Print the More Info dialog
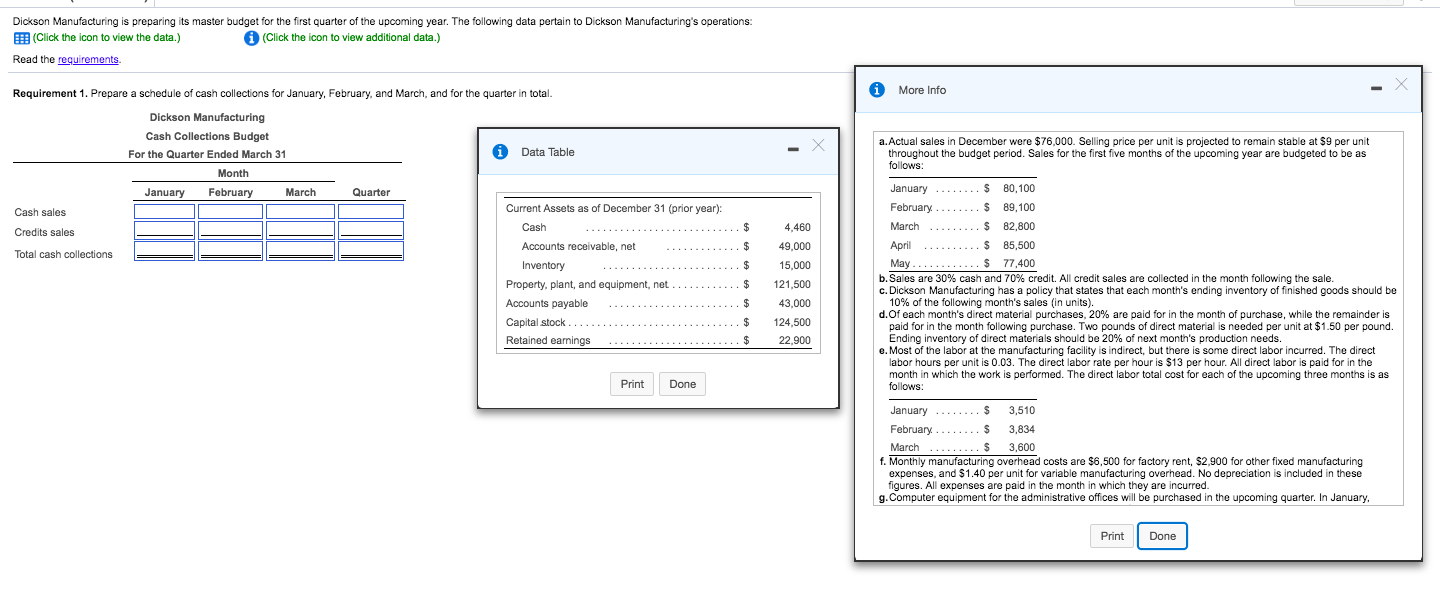This screenshot has width=1440, height=591. pyautogui.click(x=1112, y=536)
